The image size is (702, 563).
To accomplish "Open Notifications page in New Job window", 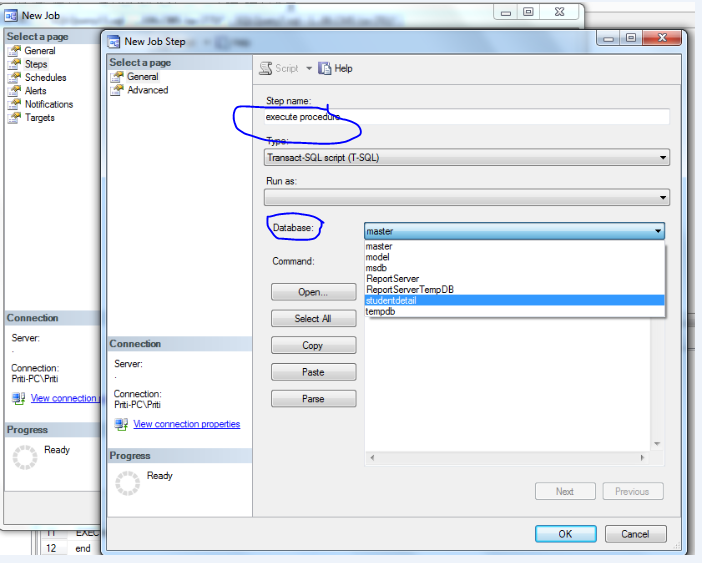I will (49, 104).
